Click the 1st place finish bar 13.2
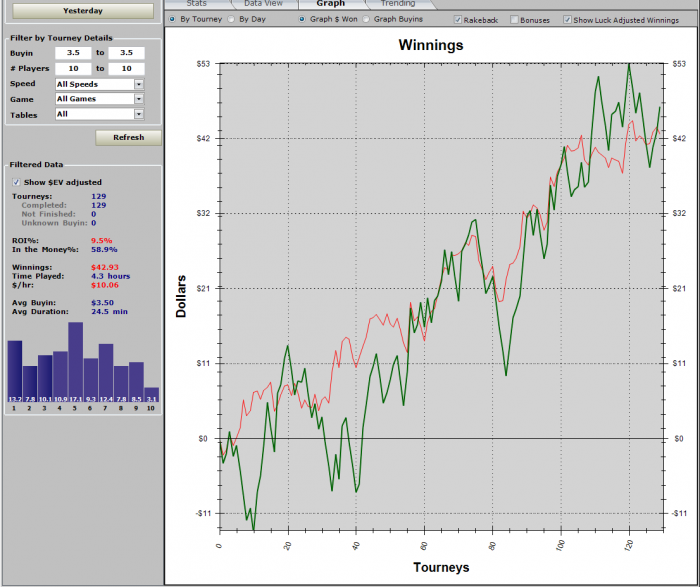 tap(15, 371)
